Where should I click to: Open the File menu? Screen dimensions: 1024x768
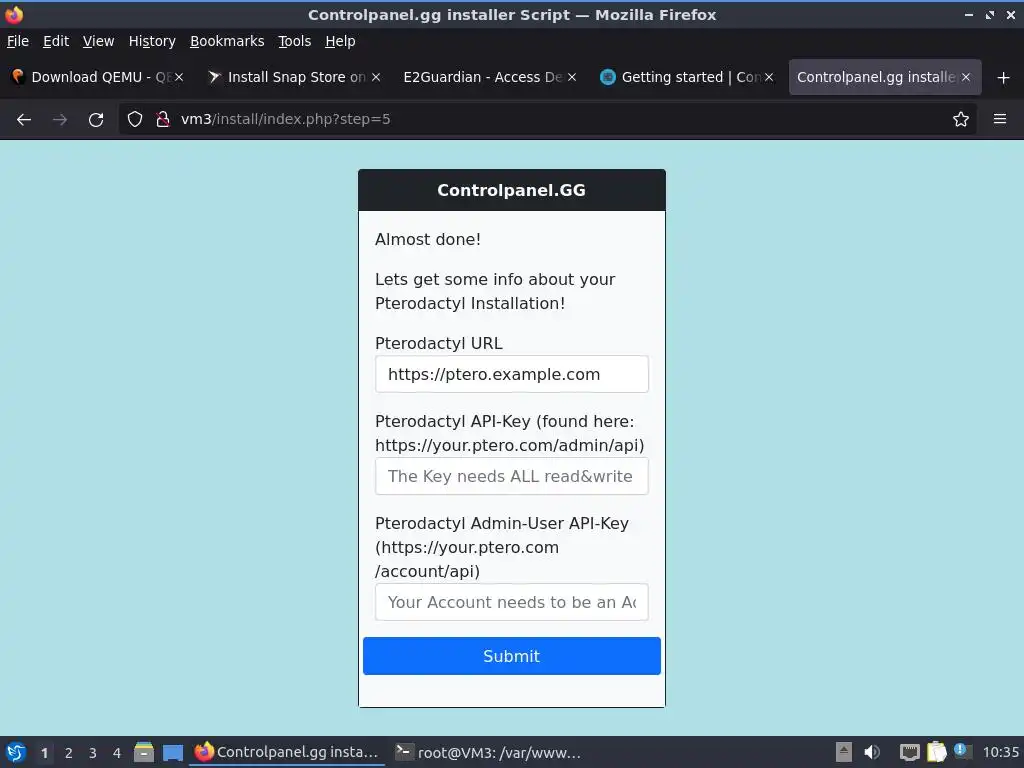[18, 41]
